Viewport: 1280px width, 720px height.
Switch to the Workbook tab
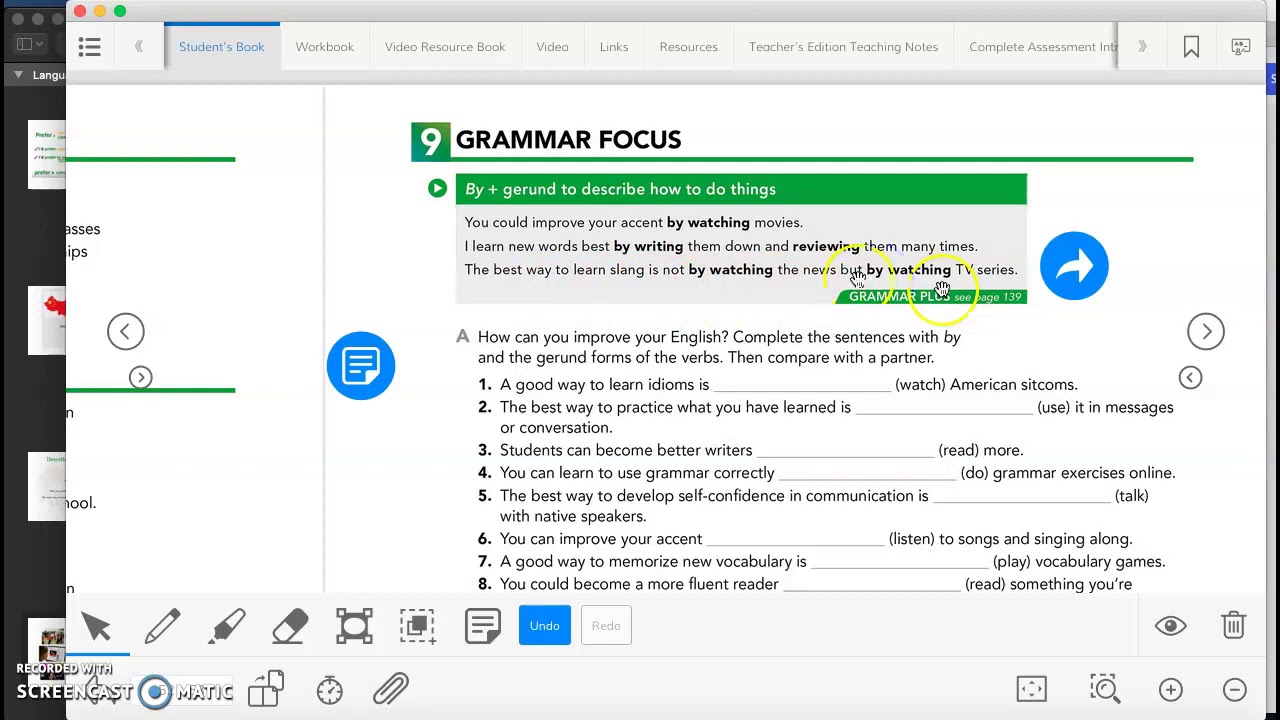[x=325, y=47]
